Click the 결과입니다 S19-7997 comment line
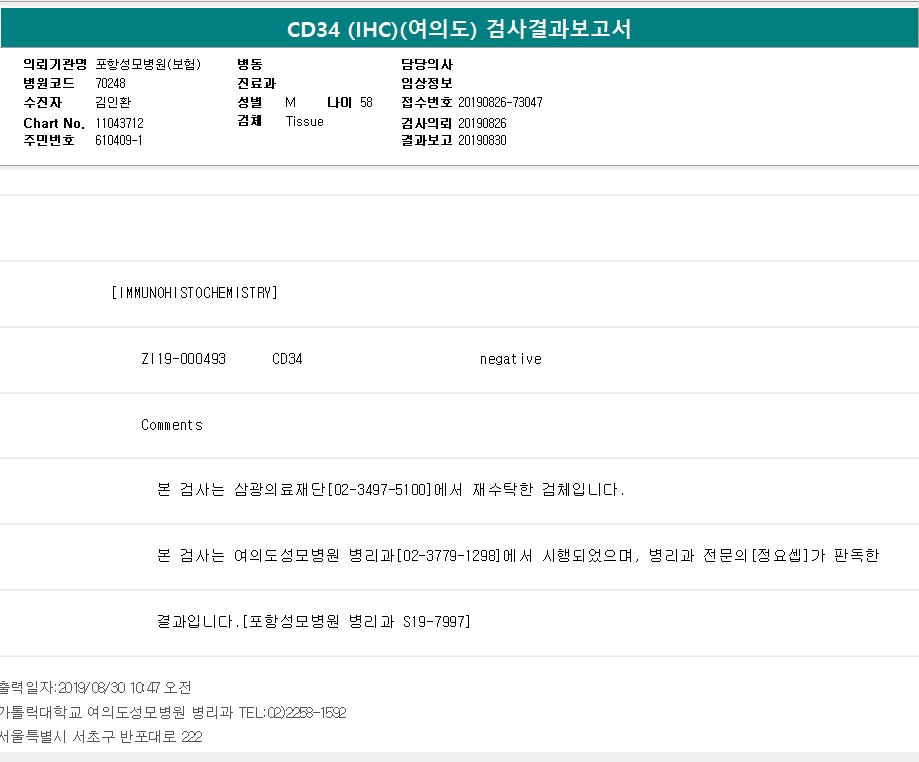919x762 pixels. [x=314, y=621]
